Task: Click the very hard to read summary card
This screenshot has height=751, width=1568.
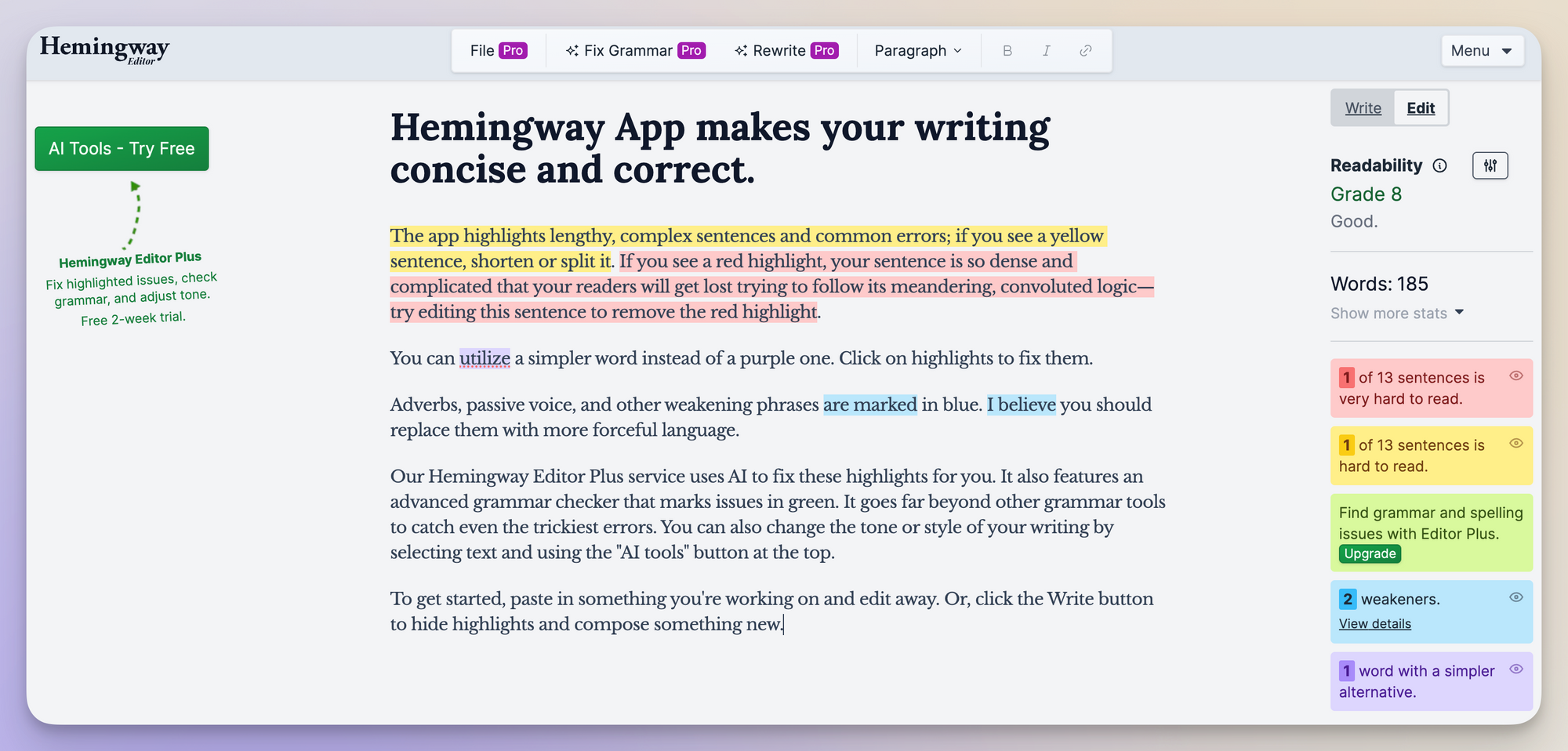Action: pyautogui.click(x=1431, y=388)
